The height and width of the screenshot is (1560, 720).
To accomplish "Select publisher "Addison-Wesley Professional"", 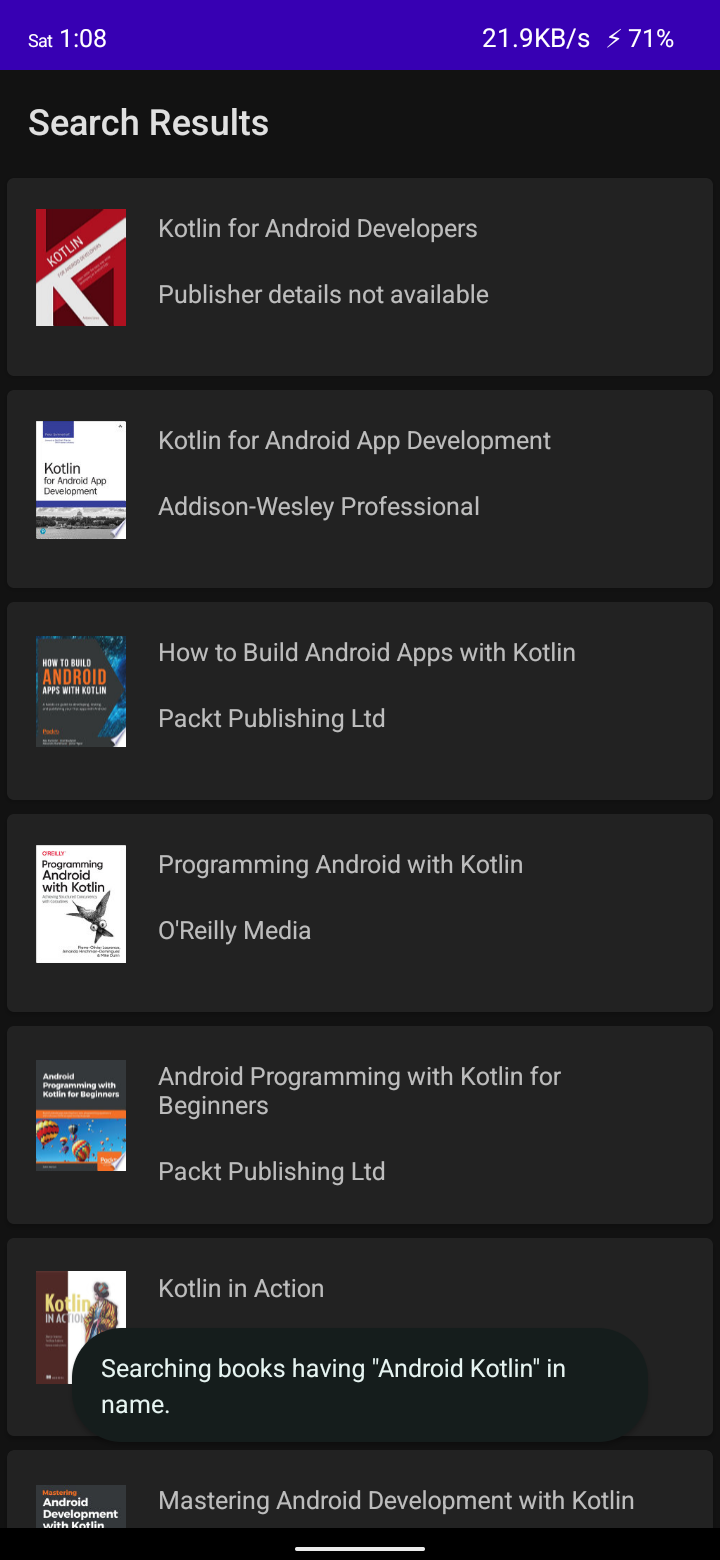I will click(319, 506).
